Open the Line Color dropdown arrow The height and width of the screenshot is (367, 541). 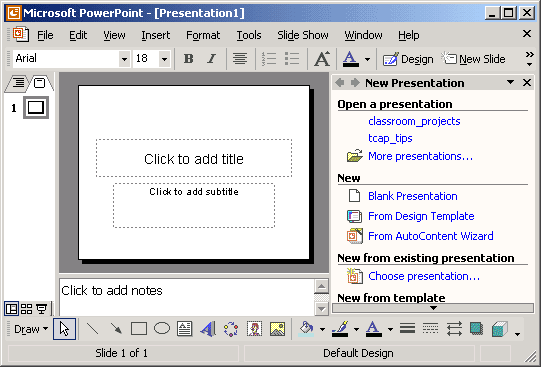pos(356,329)
